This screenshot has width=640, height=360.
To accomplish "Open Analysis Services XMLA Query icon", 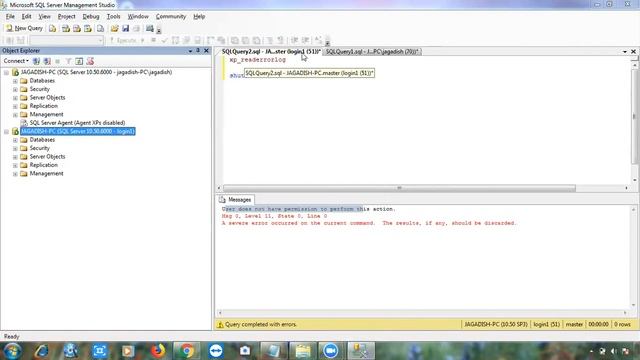I will pyautogui.click(x=88, y=29).
